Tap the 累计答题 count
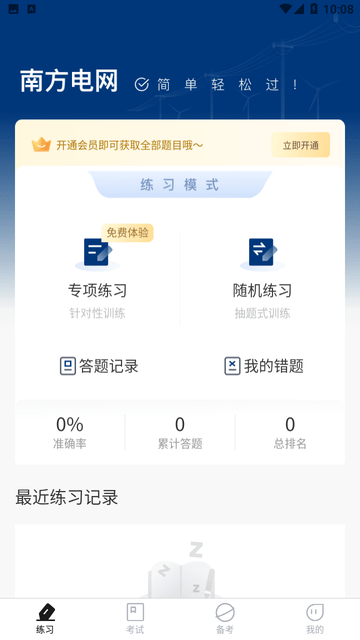This screenshot has width=360, height=640. point(180,433)
